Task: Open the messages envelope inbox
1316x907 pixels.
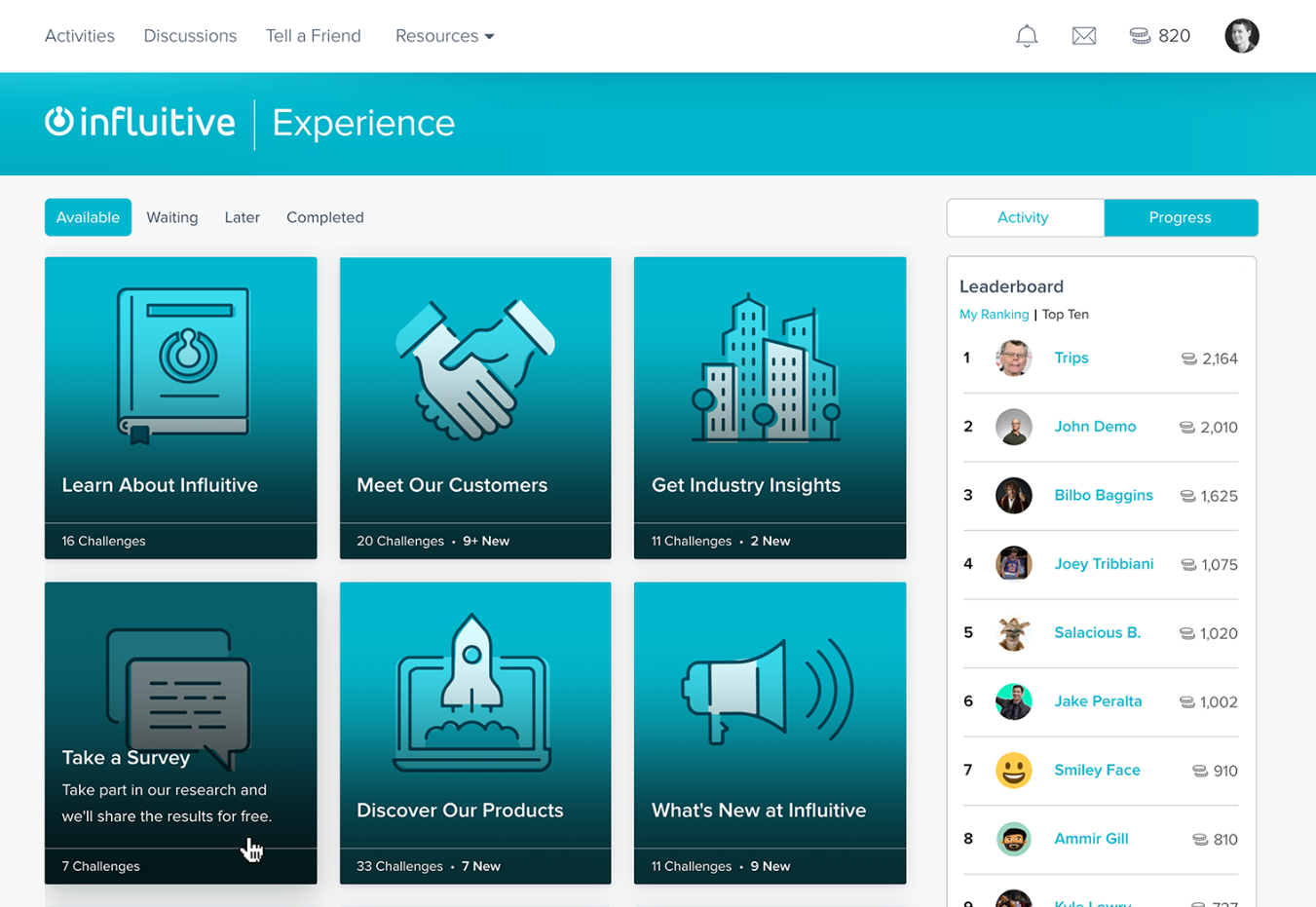Action: 1083,35
